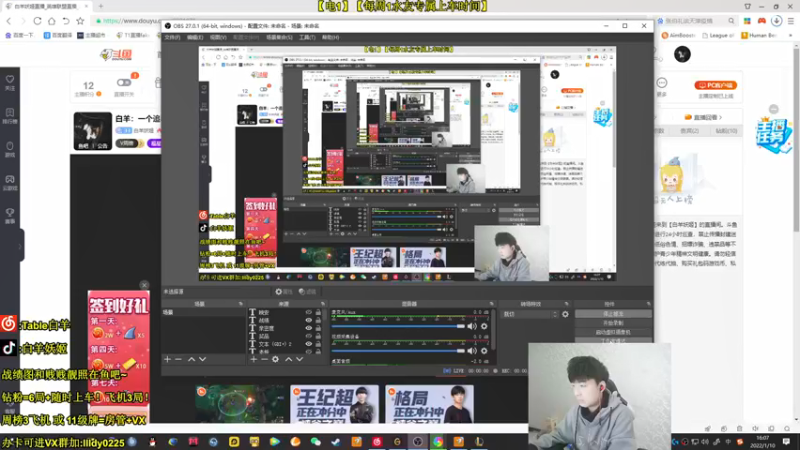Start virtual camera in OBS controls

pyautogui.click(x=613, y=332)
